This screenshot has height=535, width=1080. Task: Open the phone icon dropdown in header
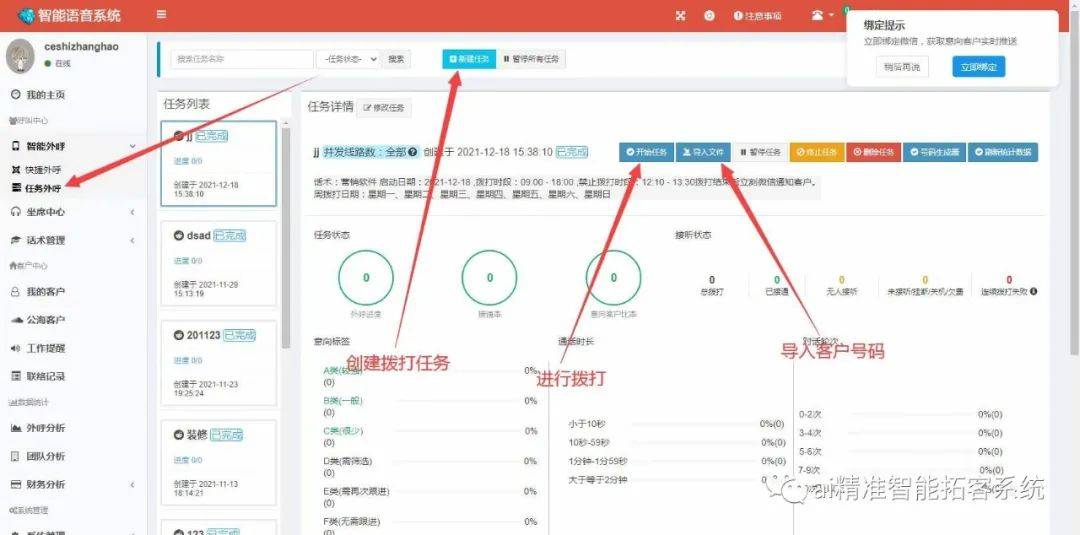[821, 15]
